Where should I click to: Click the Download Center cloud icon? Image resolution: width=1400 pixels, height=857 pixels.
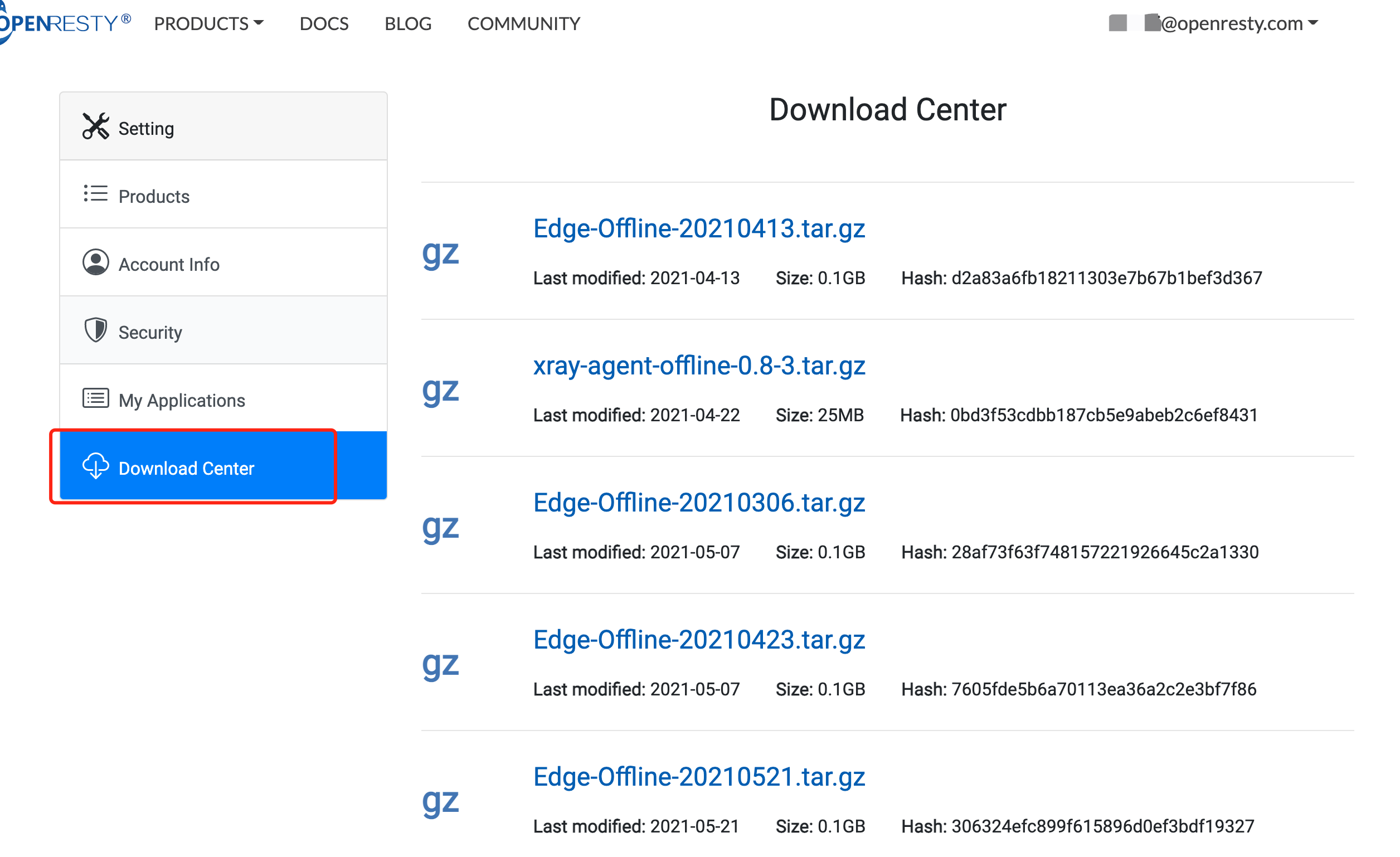[95, 466]
